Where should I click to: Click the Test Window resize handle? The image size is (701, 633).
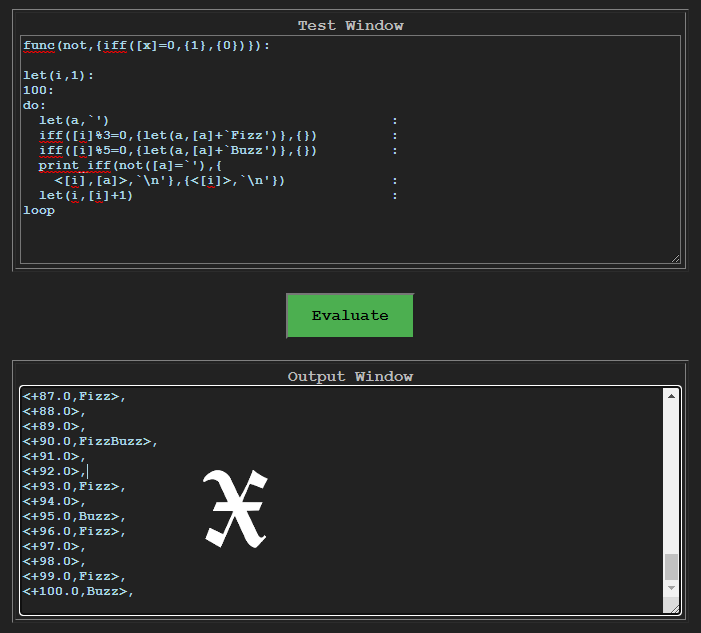click(x=675, y=258)
